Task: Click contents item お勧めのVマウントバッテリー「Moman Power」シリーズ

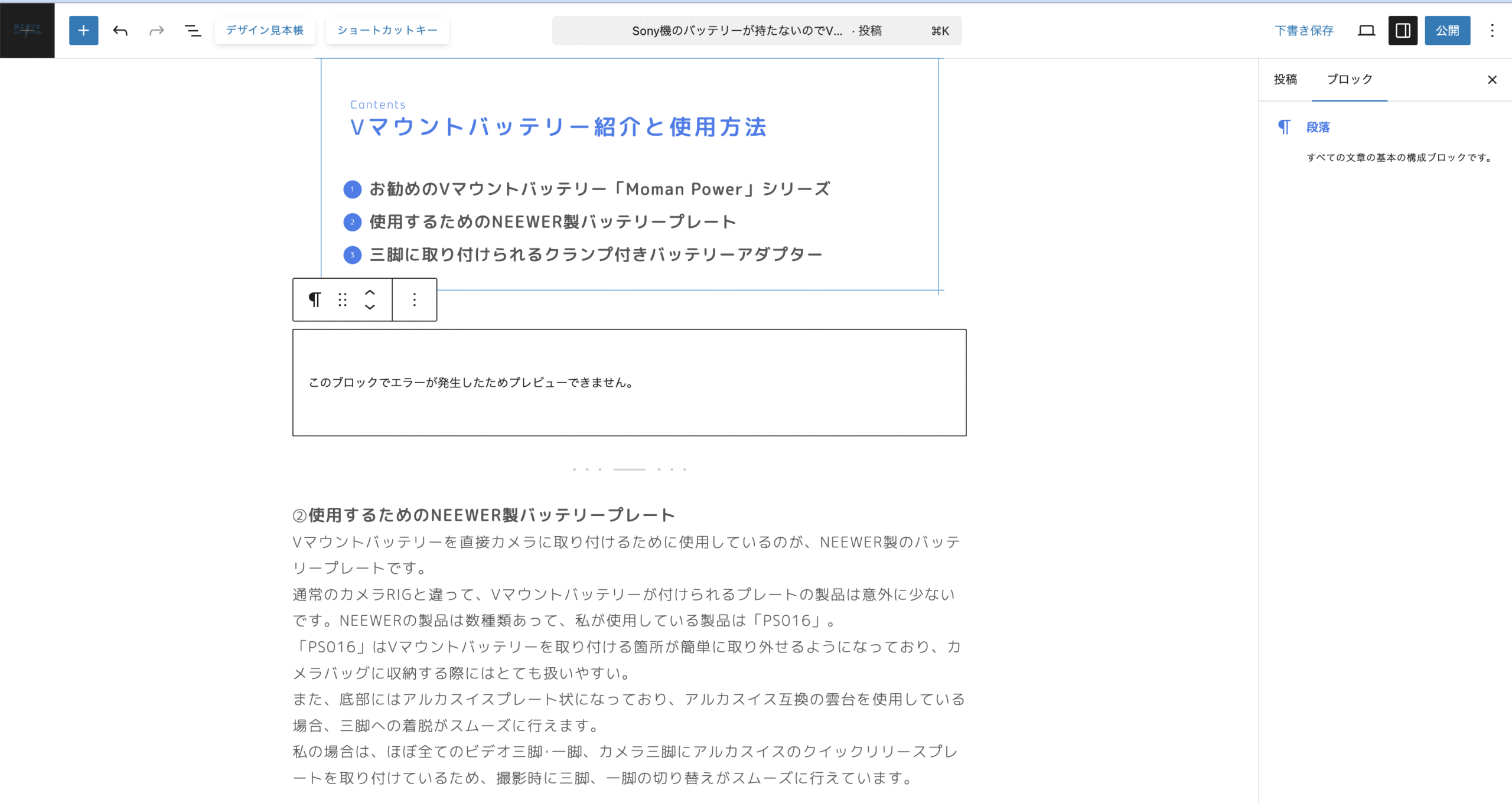Action: click(599, 189)
